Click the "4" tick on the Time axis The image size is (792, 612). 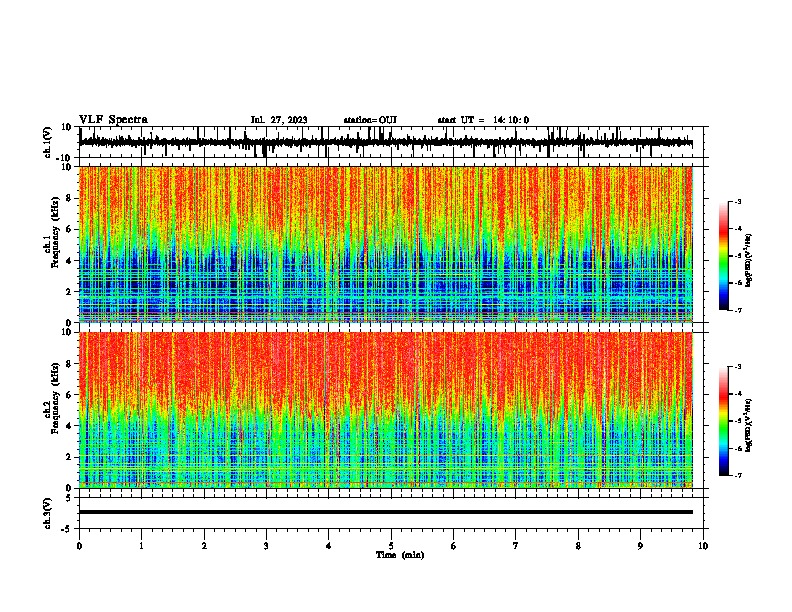[x=329, y=546]
